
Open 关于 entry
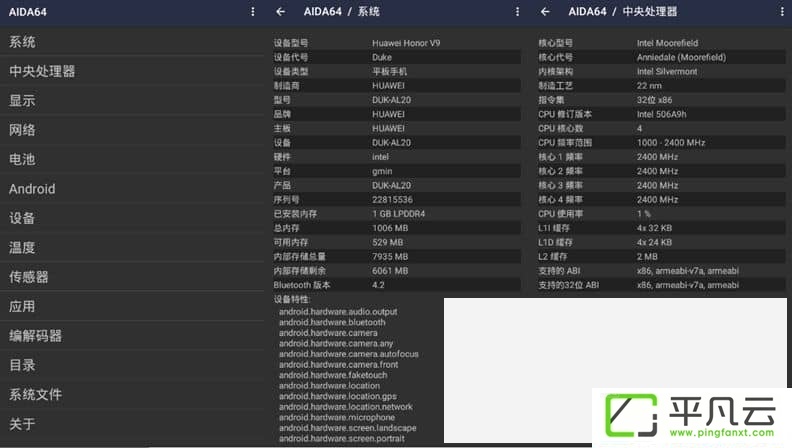[132, 424]
